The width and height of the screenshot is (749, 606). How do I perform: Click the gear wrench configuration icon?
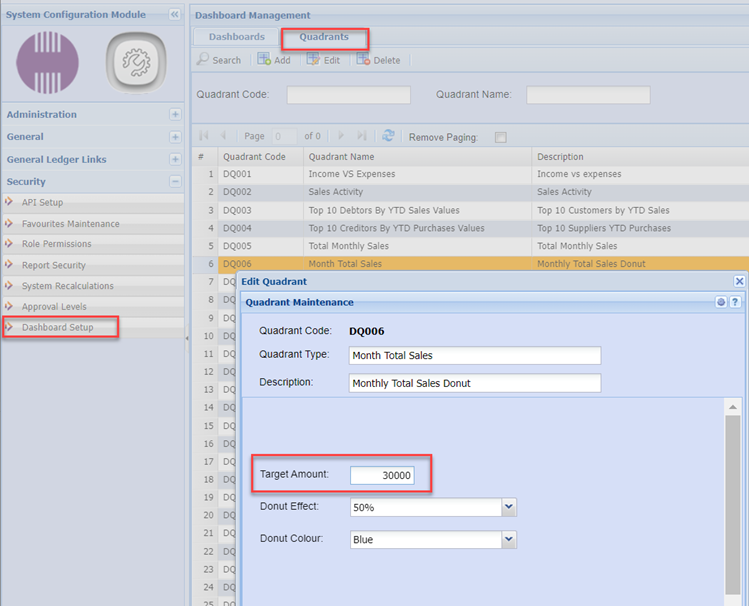[136, 64]
